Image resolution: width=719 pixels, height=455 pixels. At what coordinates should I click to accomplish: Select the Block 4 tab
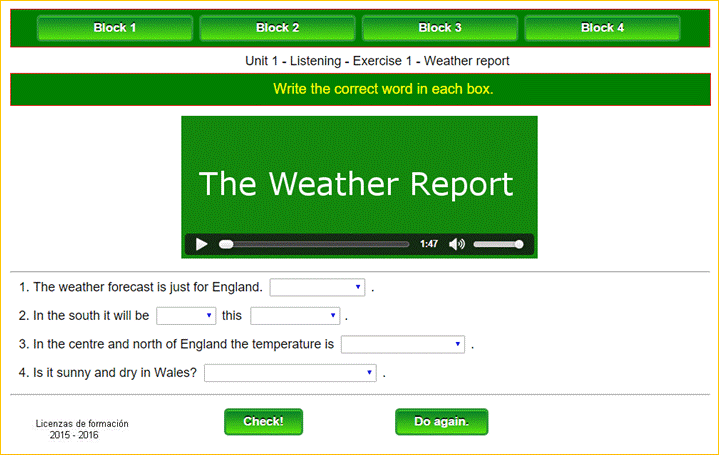602,28
